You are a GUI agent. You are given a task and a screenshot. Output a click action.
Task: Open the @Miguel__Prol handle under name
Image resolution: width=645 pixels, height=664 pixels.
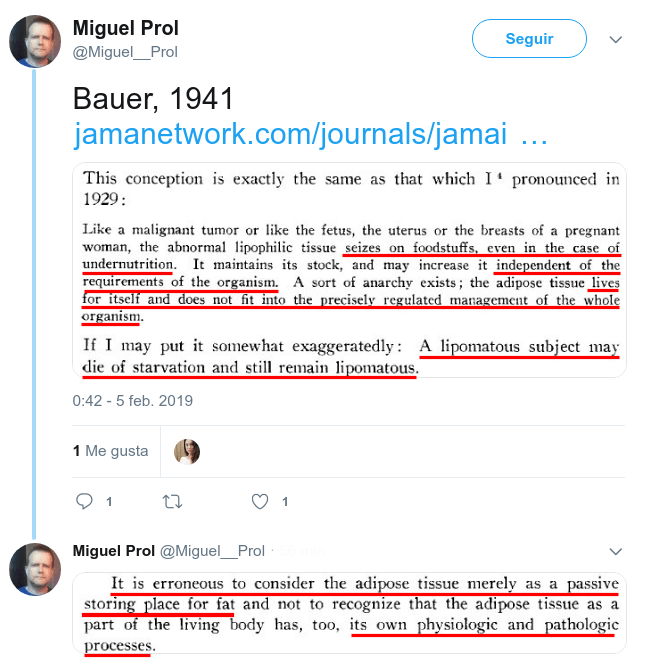point(125,52)
